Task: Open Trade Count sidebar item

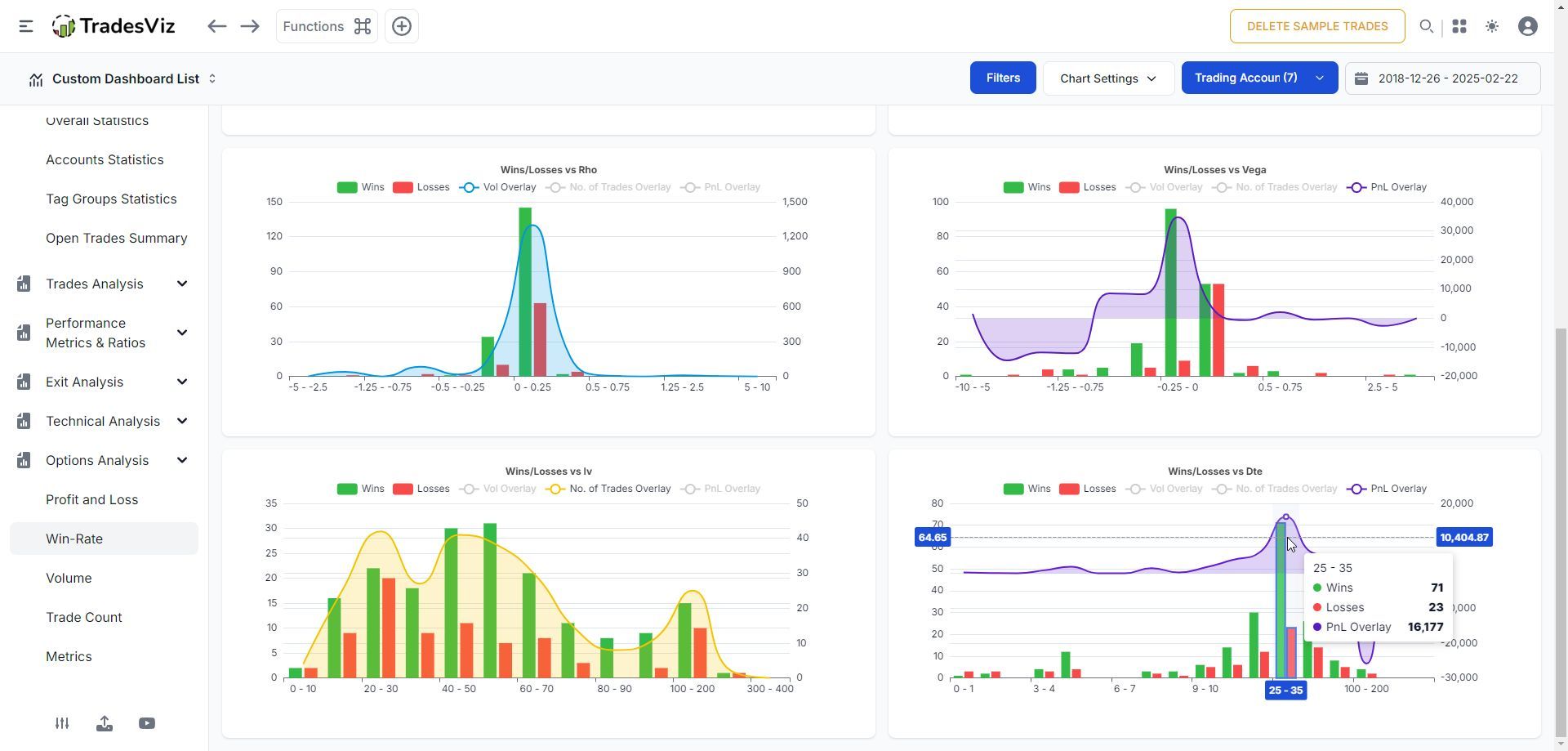Action: click(84, 617)
